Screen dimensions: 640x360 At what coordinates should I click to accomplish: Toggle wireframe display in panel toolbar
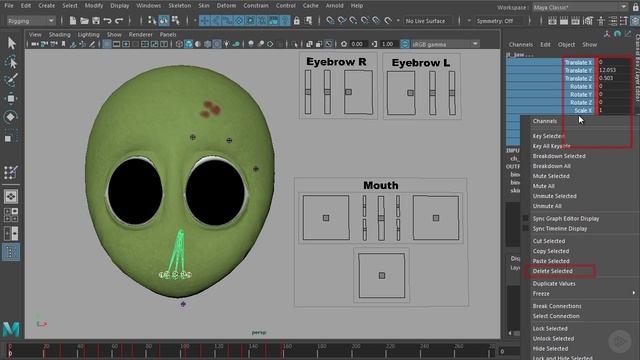pos(179,44)
